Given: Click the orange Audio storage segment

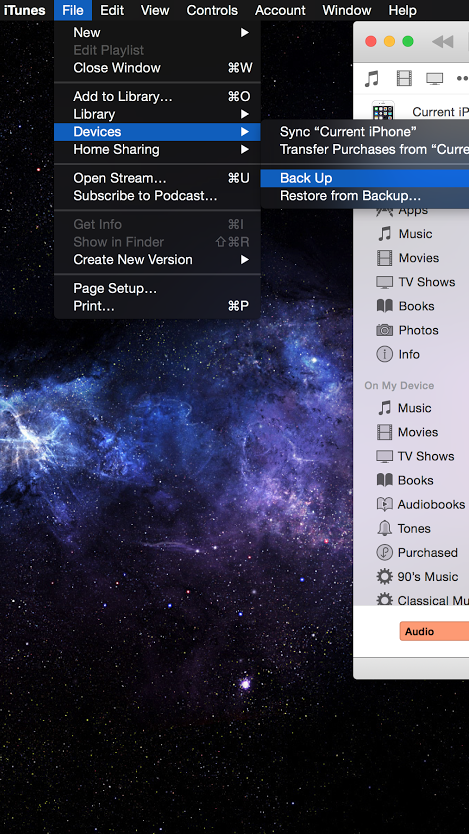Looking at the screenshot, I should 434,631.
